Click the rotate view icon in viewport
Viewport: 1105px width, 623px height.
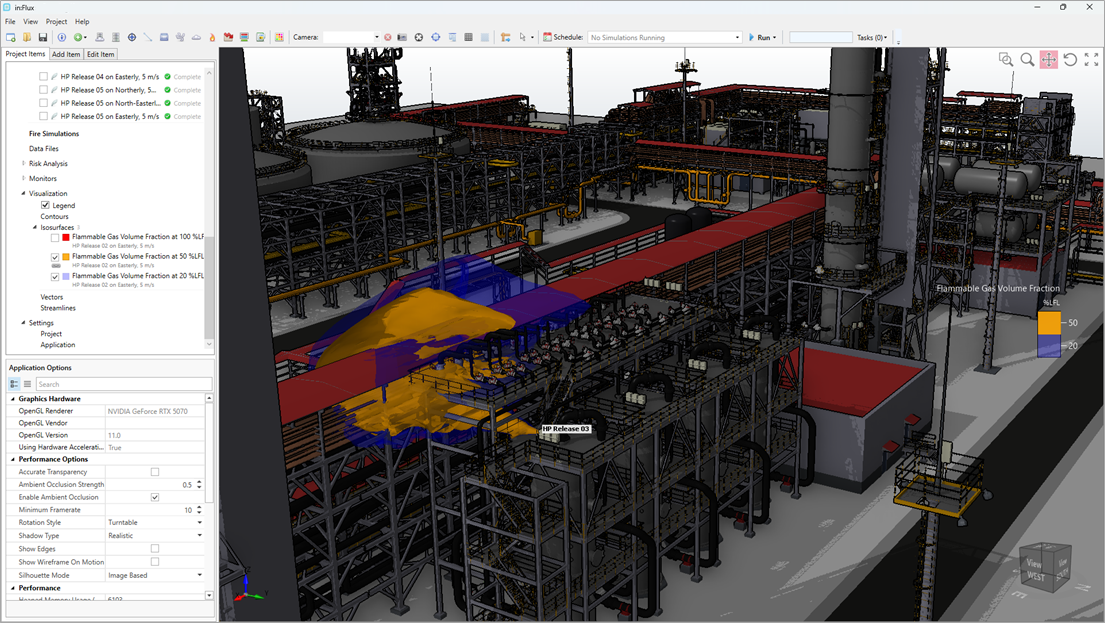click(1070, 60)
